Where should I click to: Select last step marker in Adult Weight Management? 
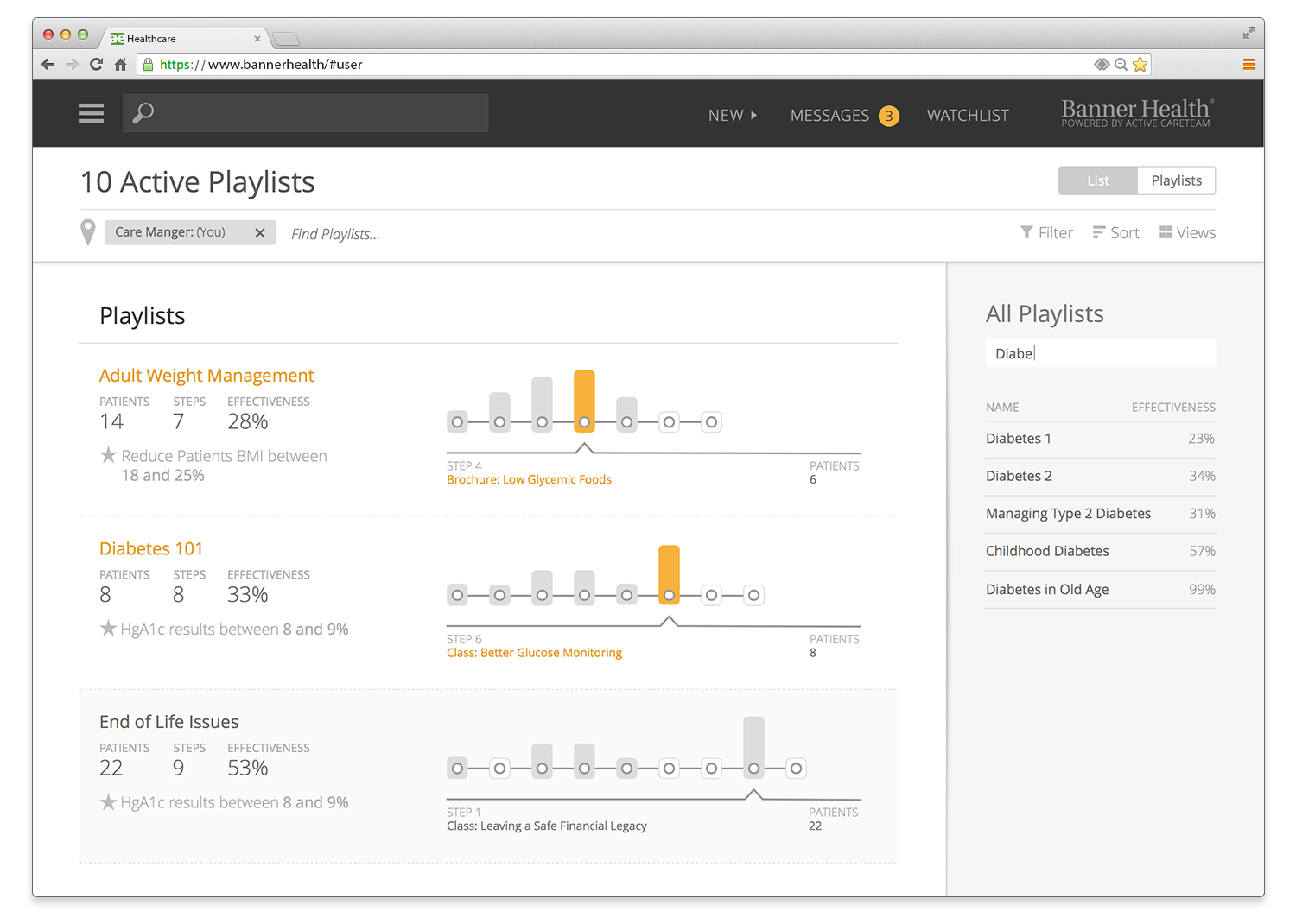click(711, 422)
